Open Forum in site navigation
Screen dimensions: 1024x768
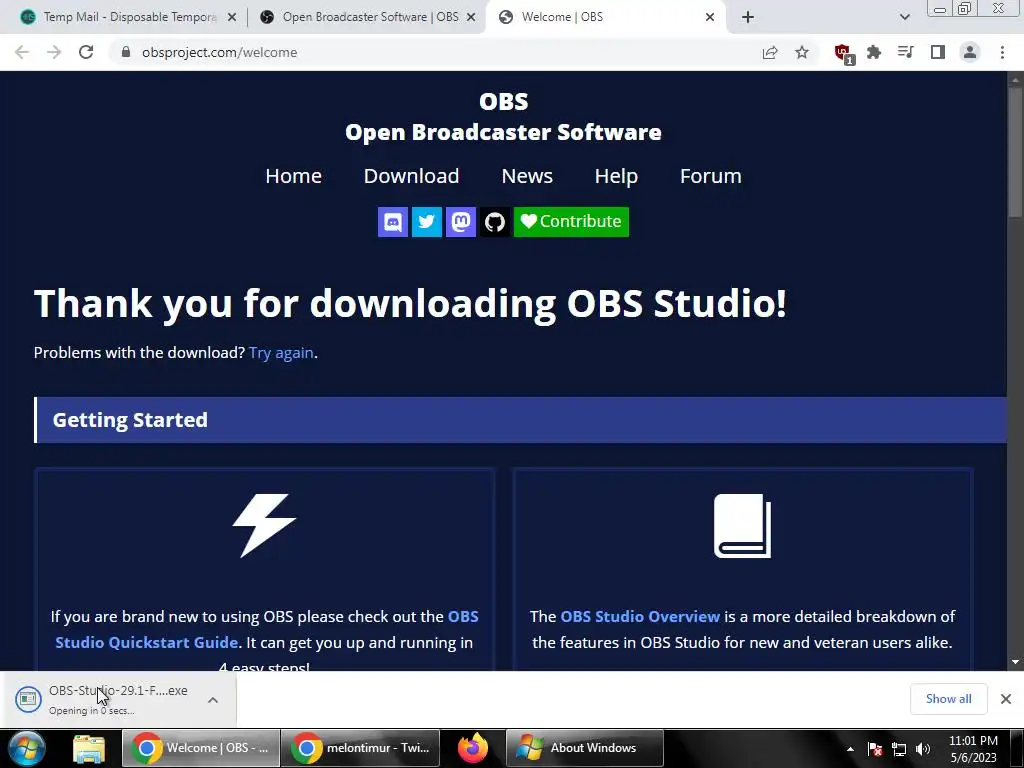711,176
